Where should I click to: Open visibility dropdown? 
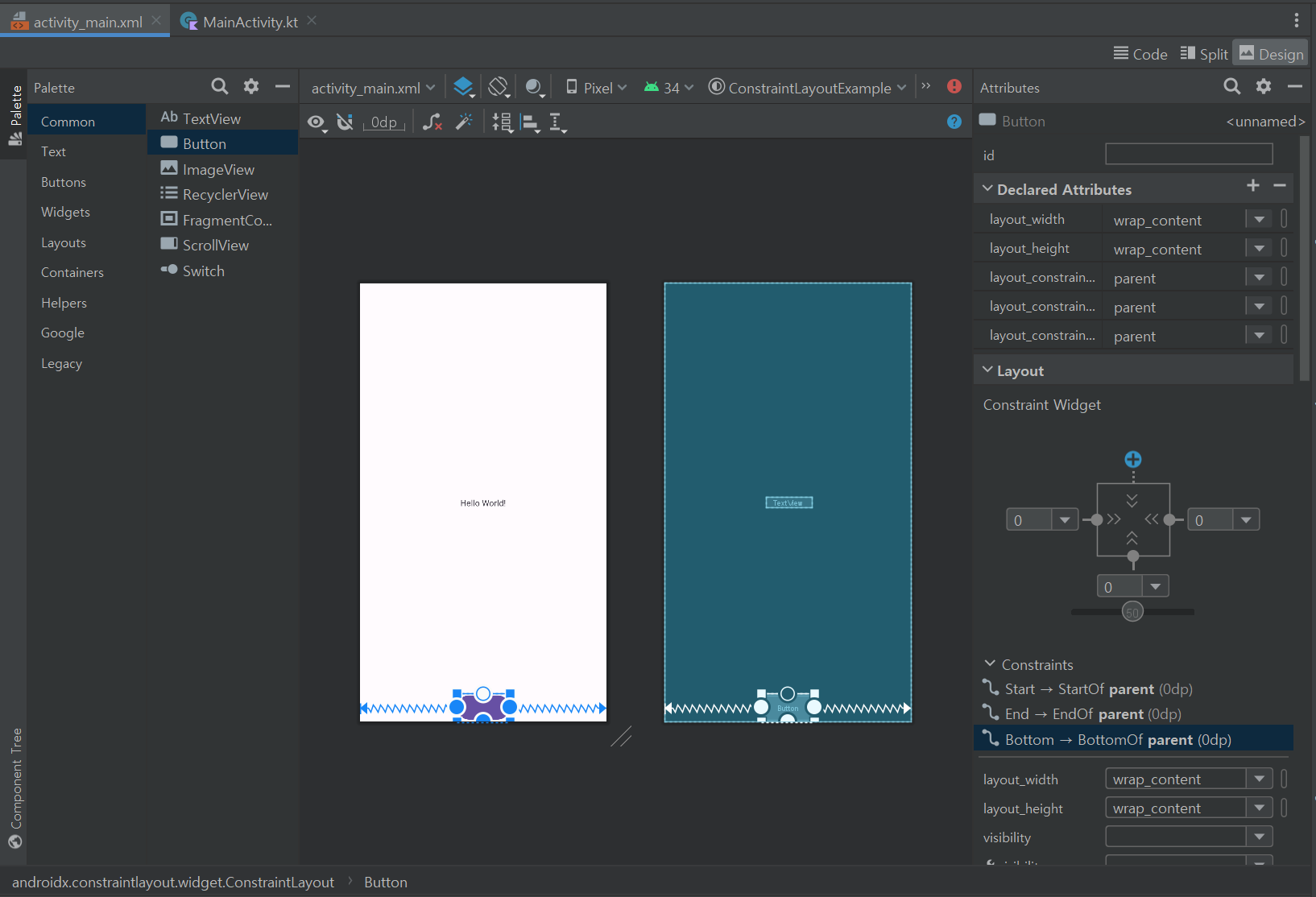point(1259,837)
